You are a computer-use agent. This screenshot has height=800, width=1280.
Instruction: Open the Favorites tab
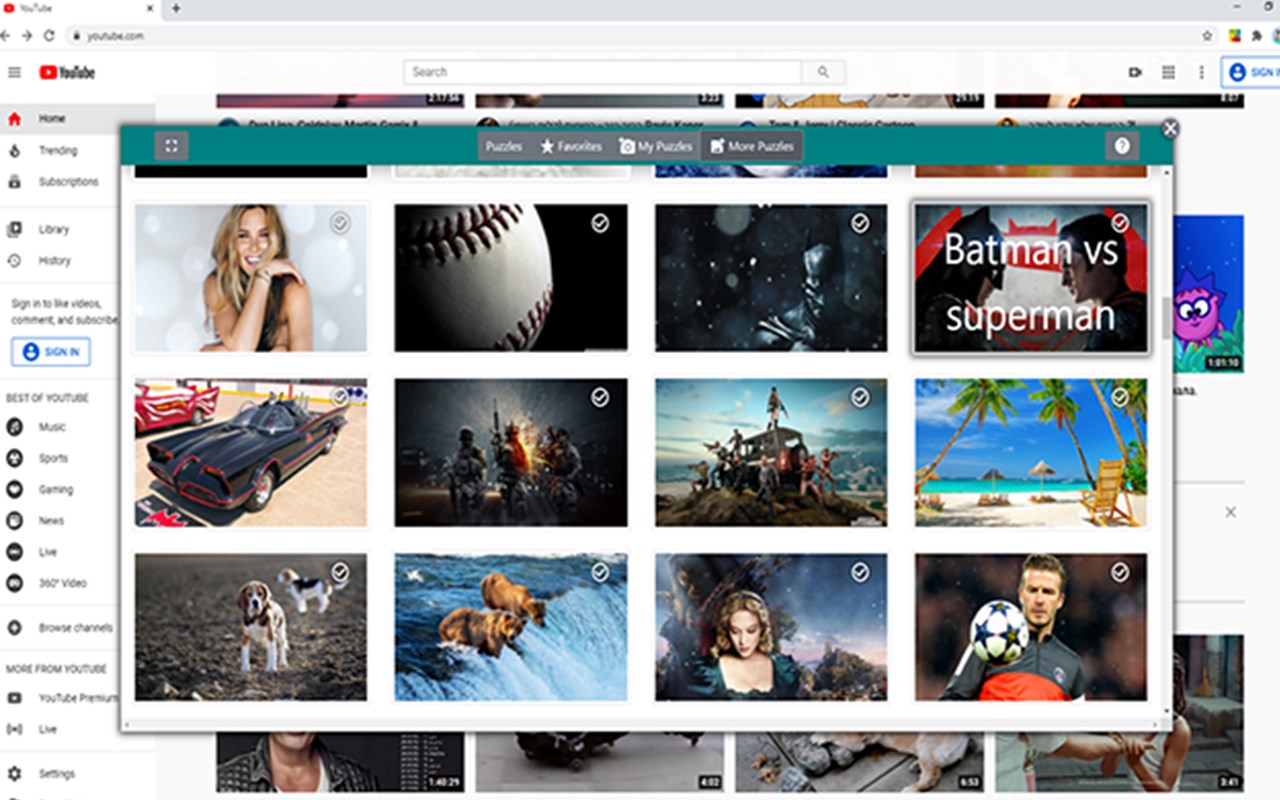[x=571, y=146]
